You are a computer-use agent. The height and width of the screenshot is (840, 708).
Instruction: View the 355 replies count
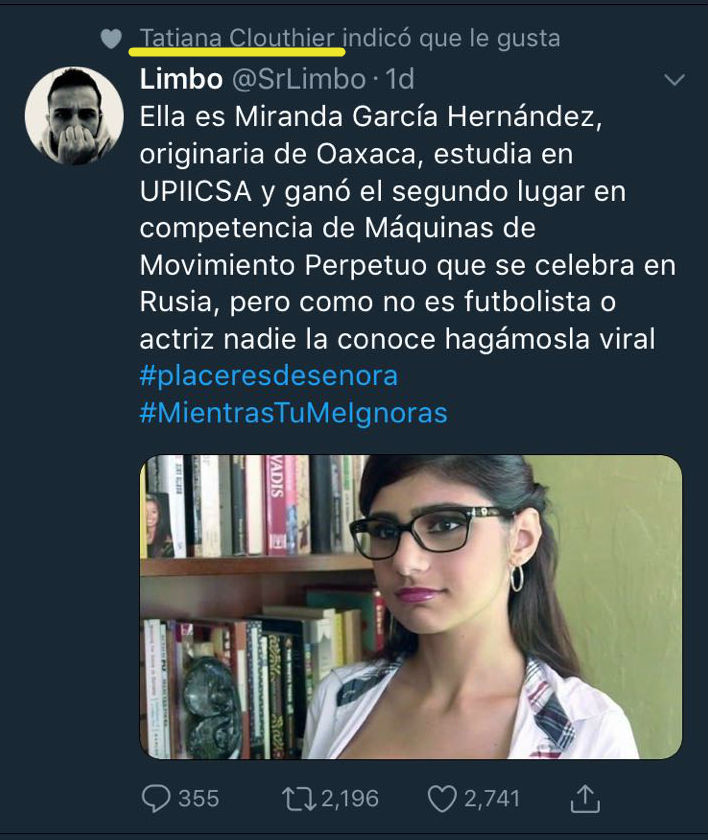click(198, 799)
